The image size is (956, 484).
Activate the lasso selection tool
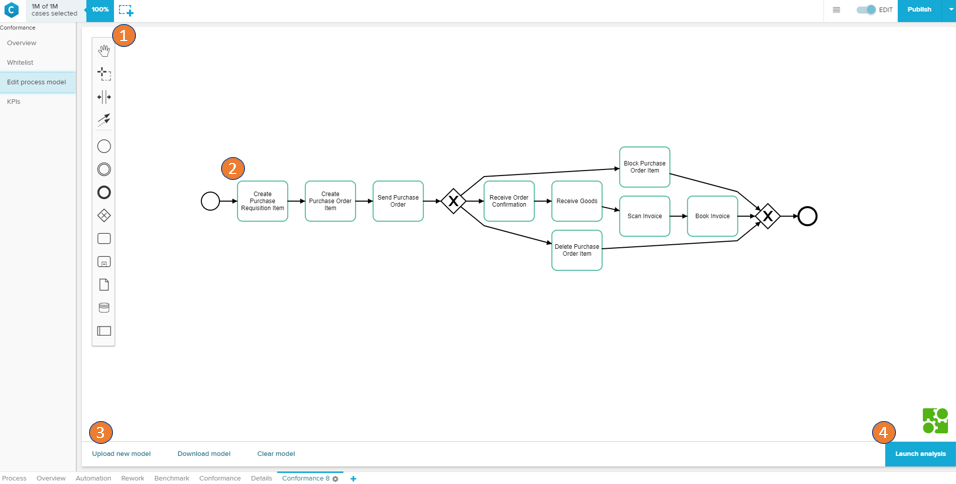coord(104,74)
